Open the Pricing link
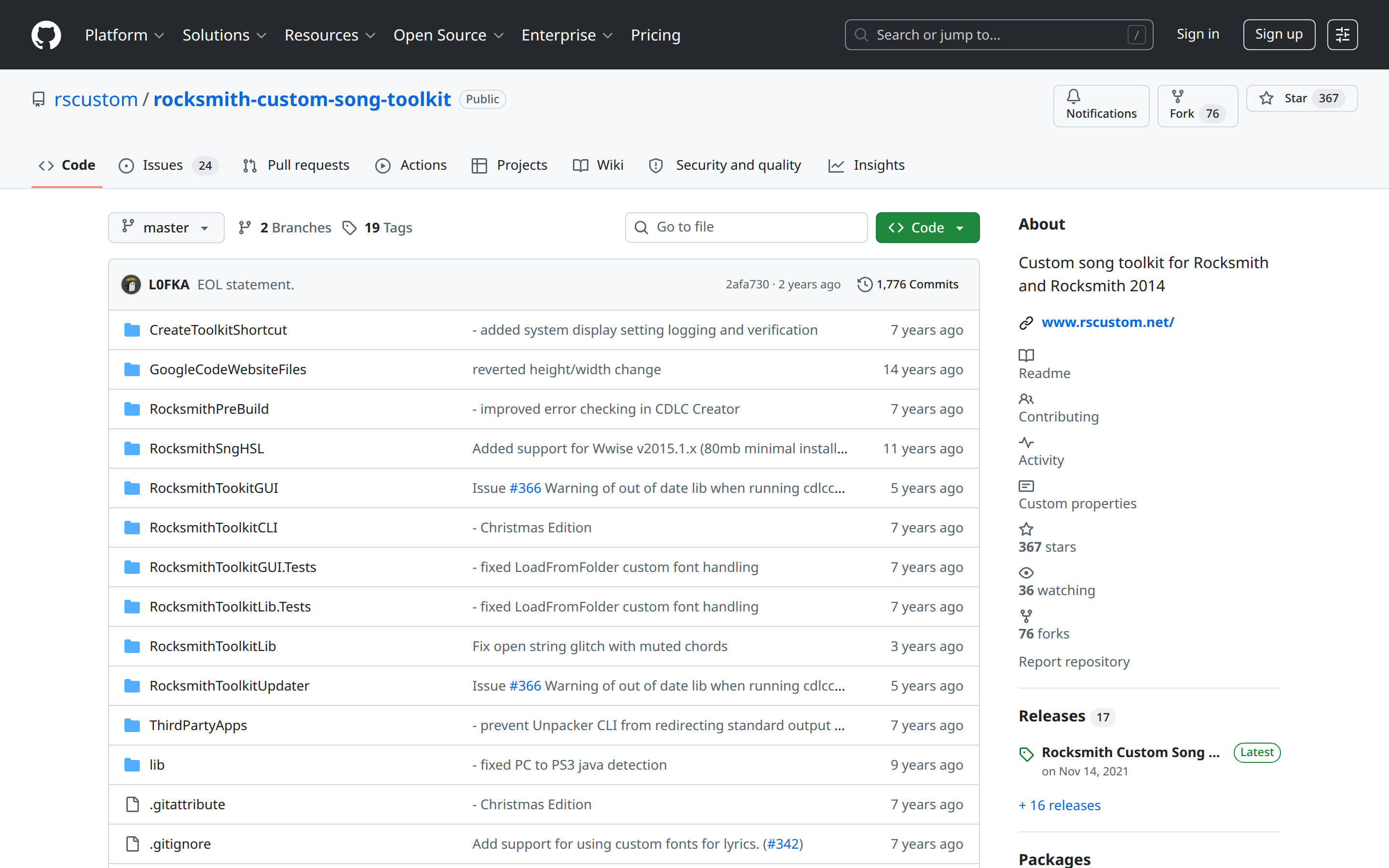This screenshot has width=1389, height=868. click(x=655, y=35)
